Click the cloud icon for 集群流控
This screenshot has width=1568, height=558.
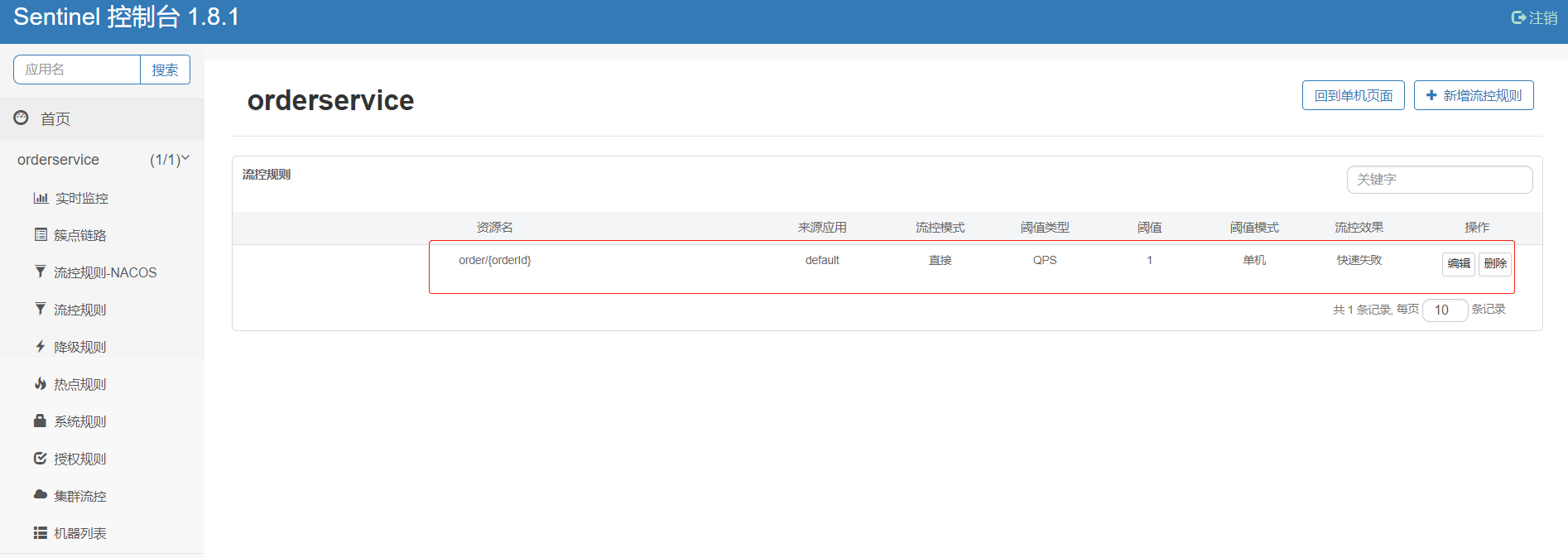coord(40,494)
